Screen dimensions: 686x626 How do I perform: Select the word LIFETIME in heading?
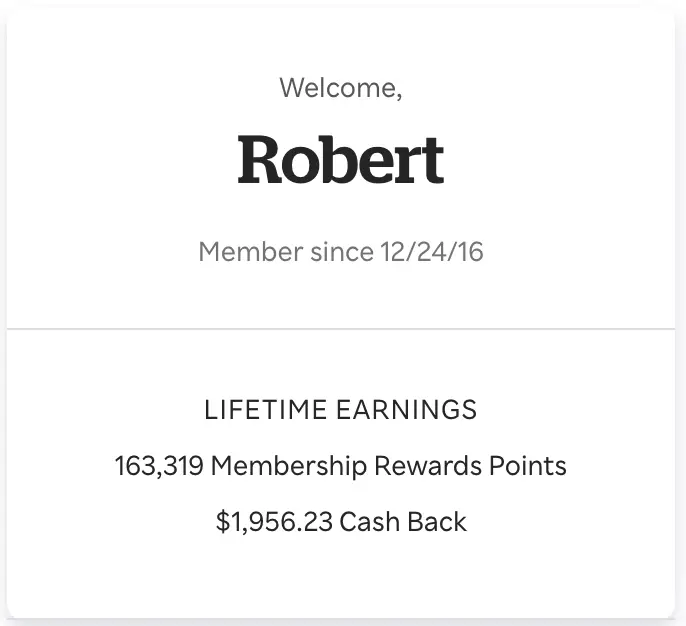266,410
